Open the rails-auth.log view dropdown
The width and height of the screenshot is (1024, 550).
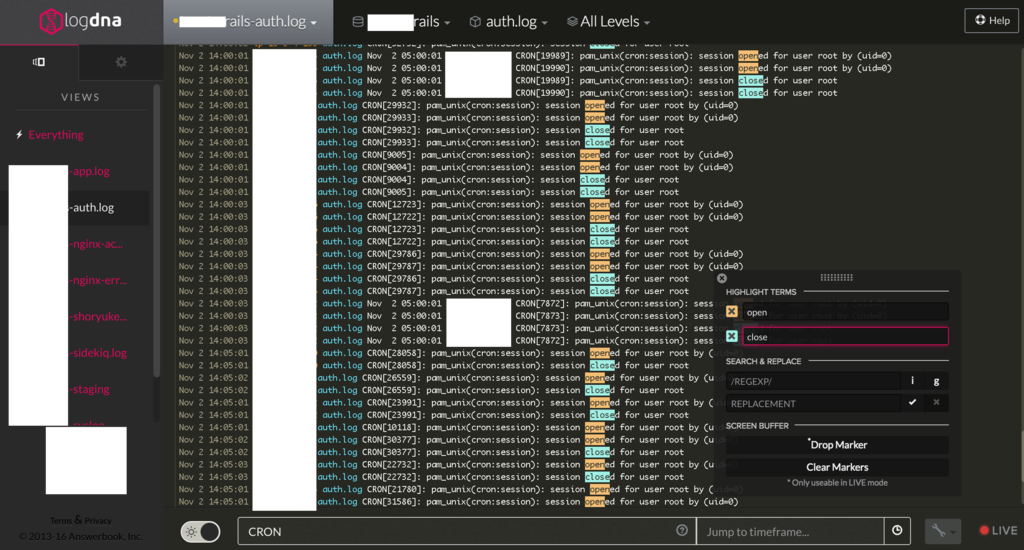click(x=248, y=22)
